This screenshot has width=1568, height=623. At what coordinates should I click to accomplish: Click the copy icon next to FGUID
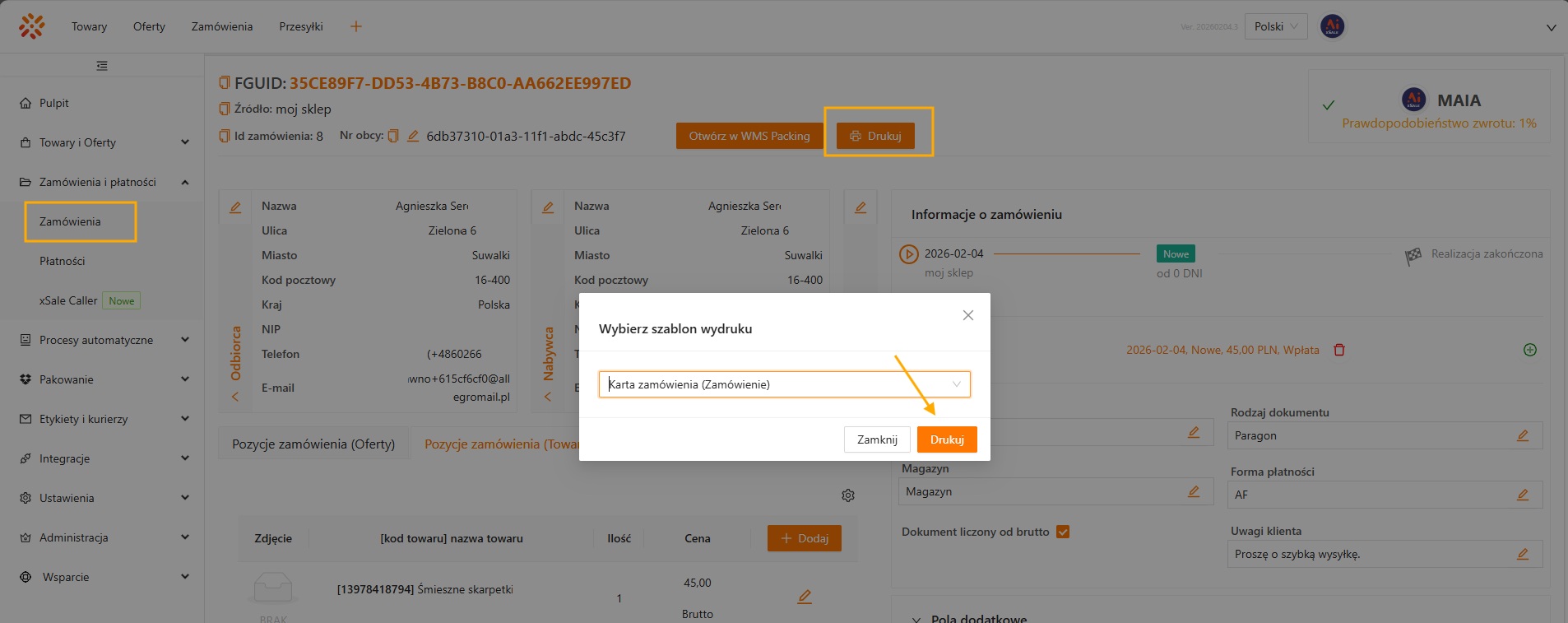pyautogui.click(x=225, y=83)
